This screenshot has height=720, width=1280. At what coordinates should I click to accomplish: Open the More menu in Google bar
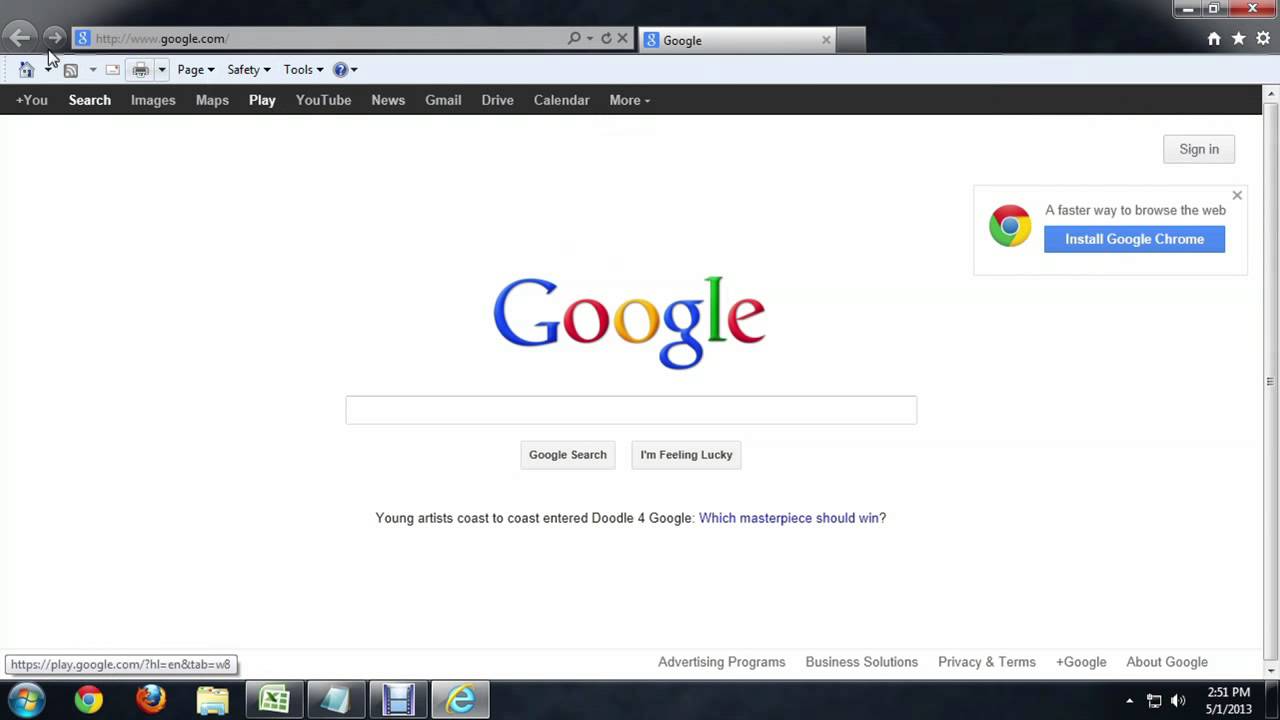[629, 100]
